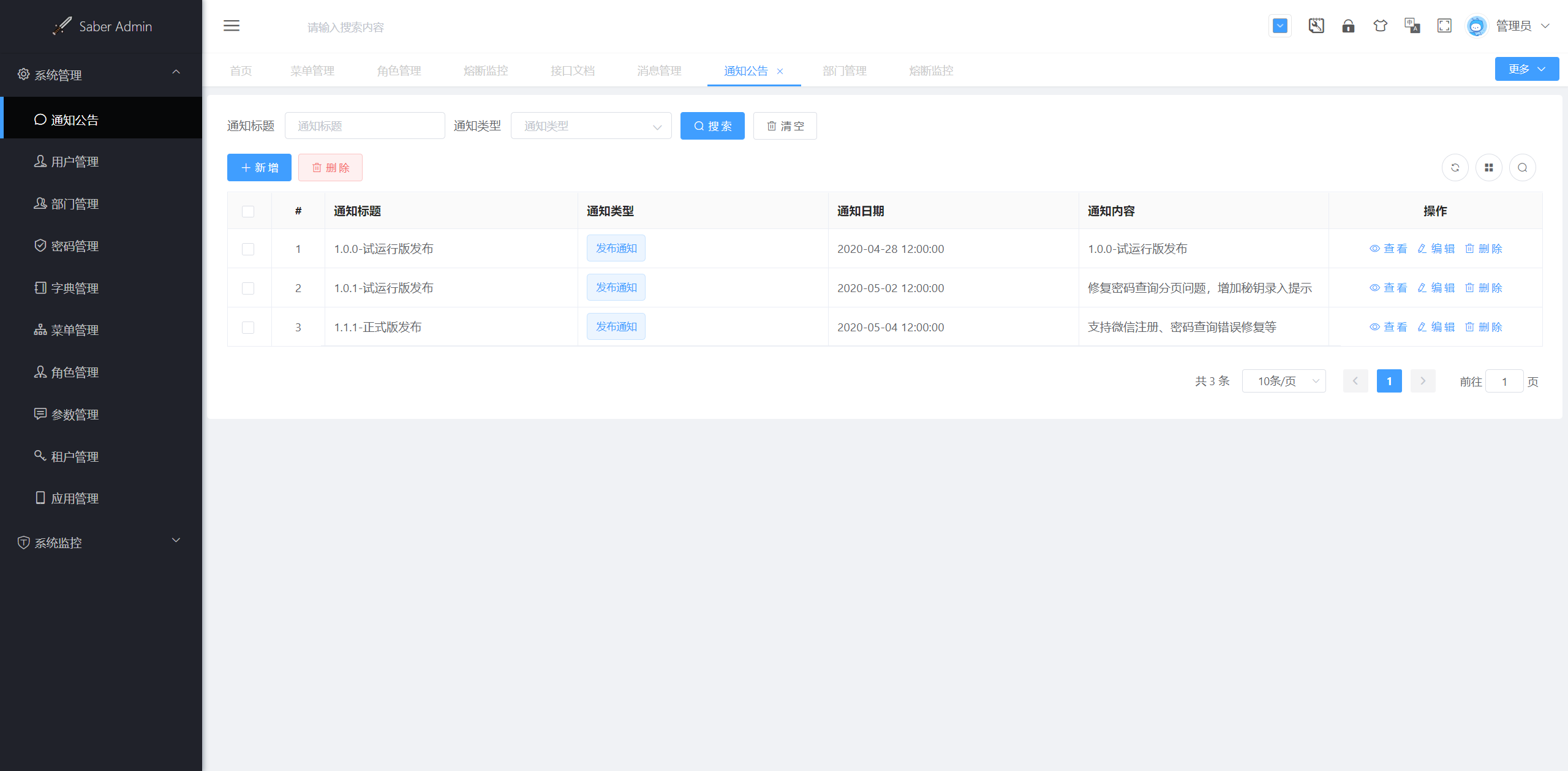Screen dimensions: 1568x771
Task: Check the row 3 checkbox
Action: point(248,328)
